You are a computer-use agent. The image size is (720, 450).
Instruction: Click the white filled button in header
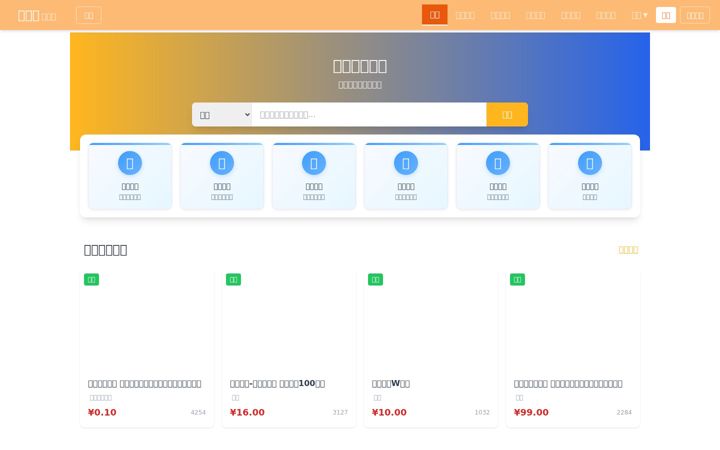point(665,15)
